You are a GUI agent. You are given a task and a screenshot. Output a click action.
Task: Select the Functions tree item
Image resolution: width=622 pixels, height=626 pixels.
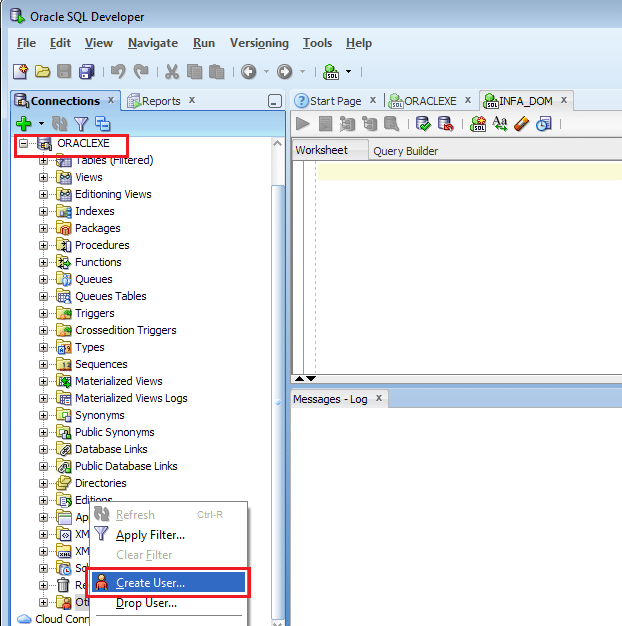tap(98, 262)
